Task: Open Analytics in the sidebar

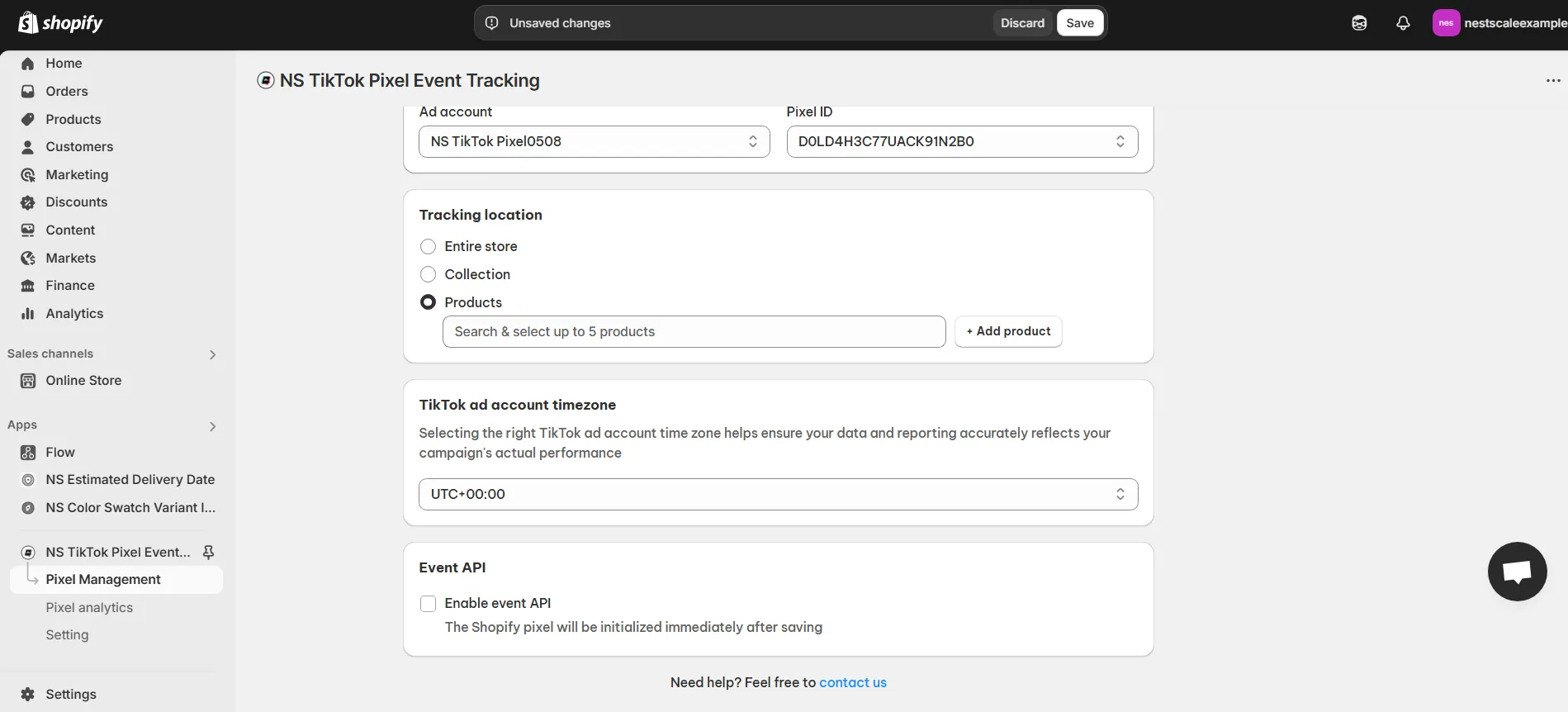Action: [x=74, y=314]
